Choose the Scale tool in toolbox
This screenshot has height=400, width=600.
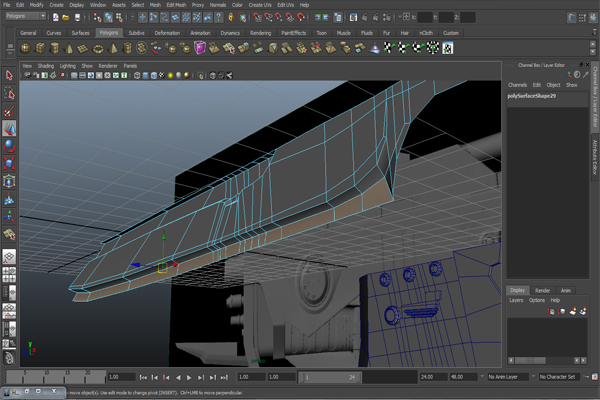pos(9,163)
